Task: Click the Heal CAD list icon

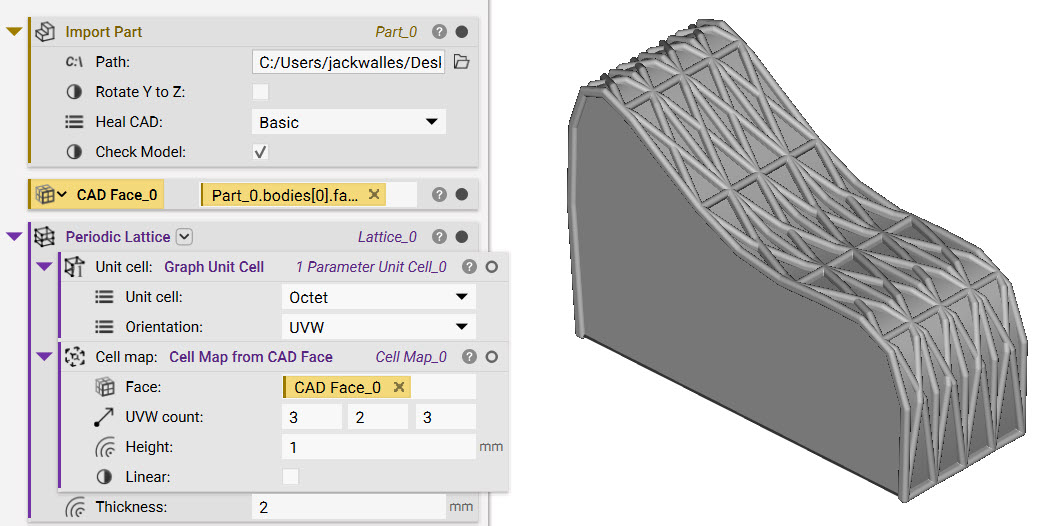Action: pyautogui.click(x=74, y=122)
